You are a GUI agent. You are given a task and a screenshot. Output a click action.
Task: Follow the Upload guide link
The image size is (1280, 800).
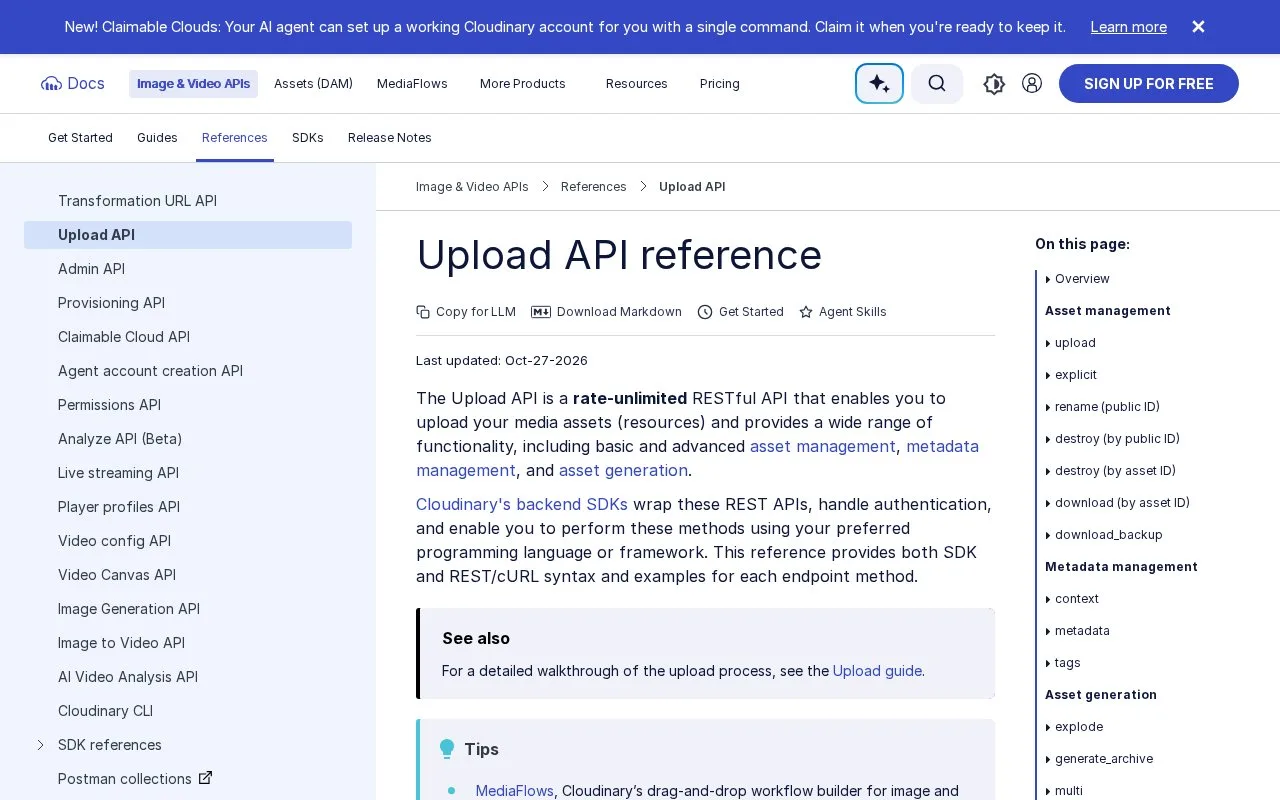[x=877, y=671]
